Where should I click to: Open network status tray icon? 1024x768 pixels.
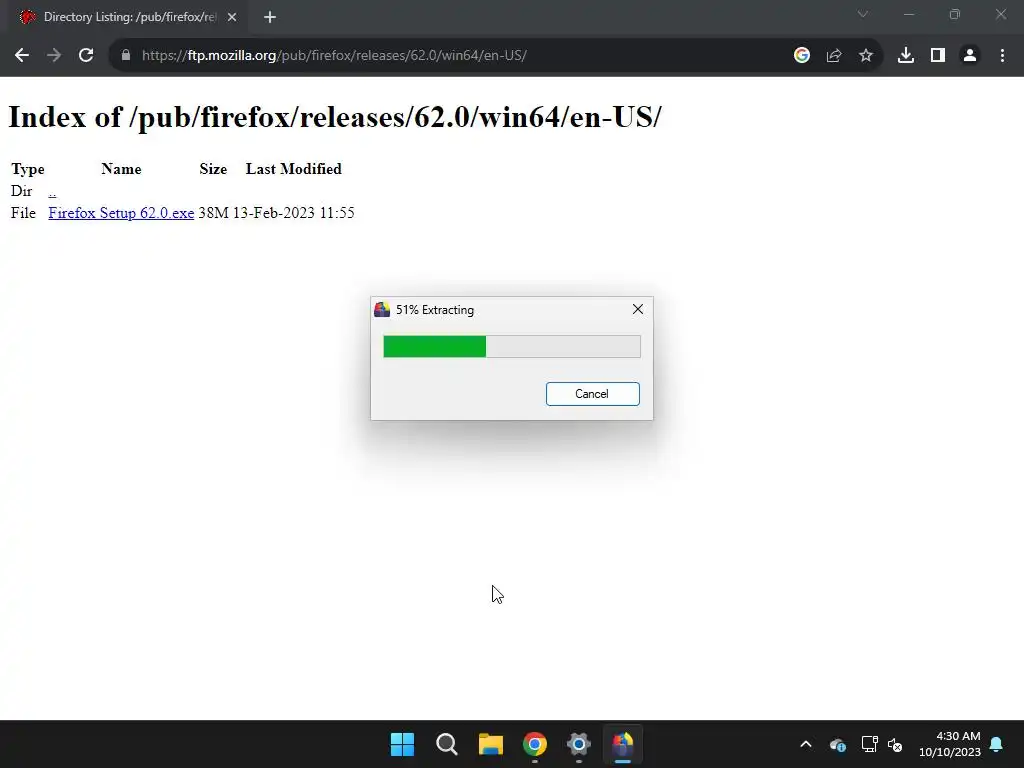point(869,744)
